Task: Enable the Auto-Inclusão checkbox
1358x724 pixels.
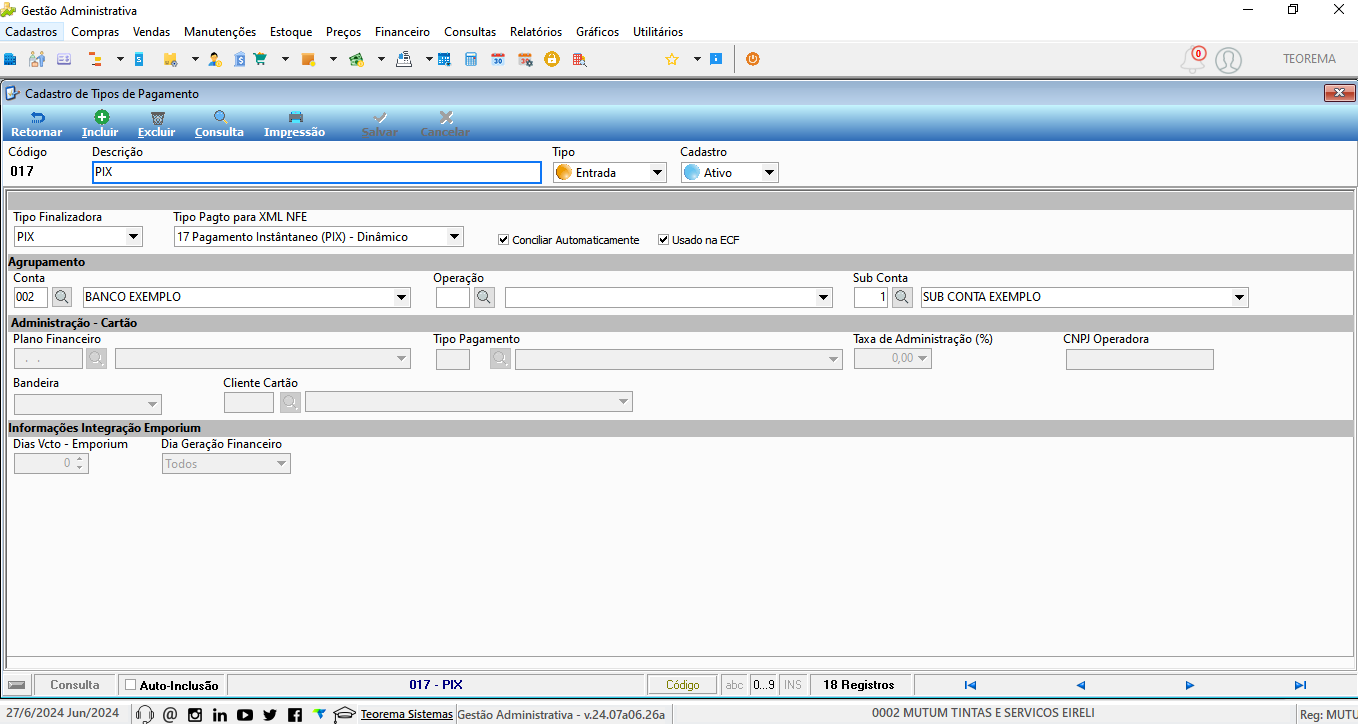Action: coord(129,685)
